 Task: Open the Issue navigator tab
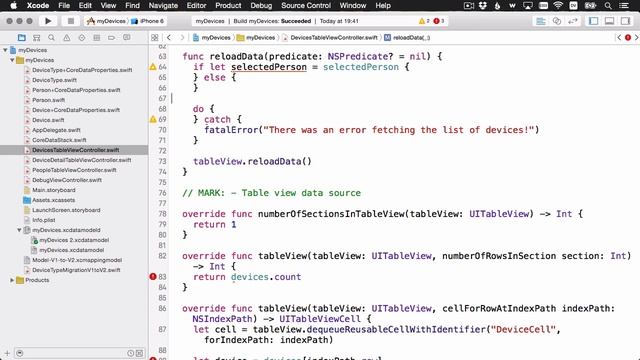[67, 38]
